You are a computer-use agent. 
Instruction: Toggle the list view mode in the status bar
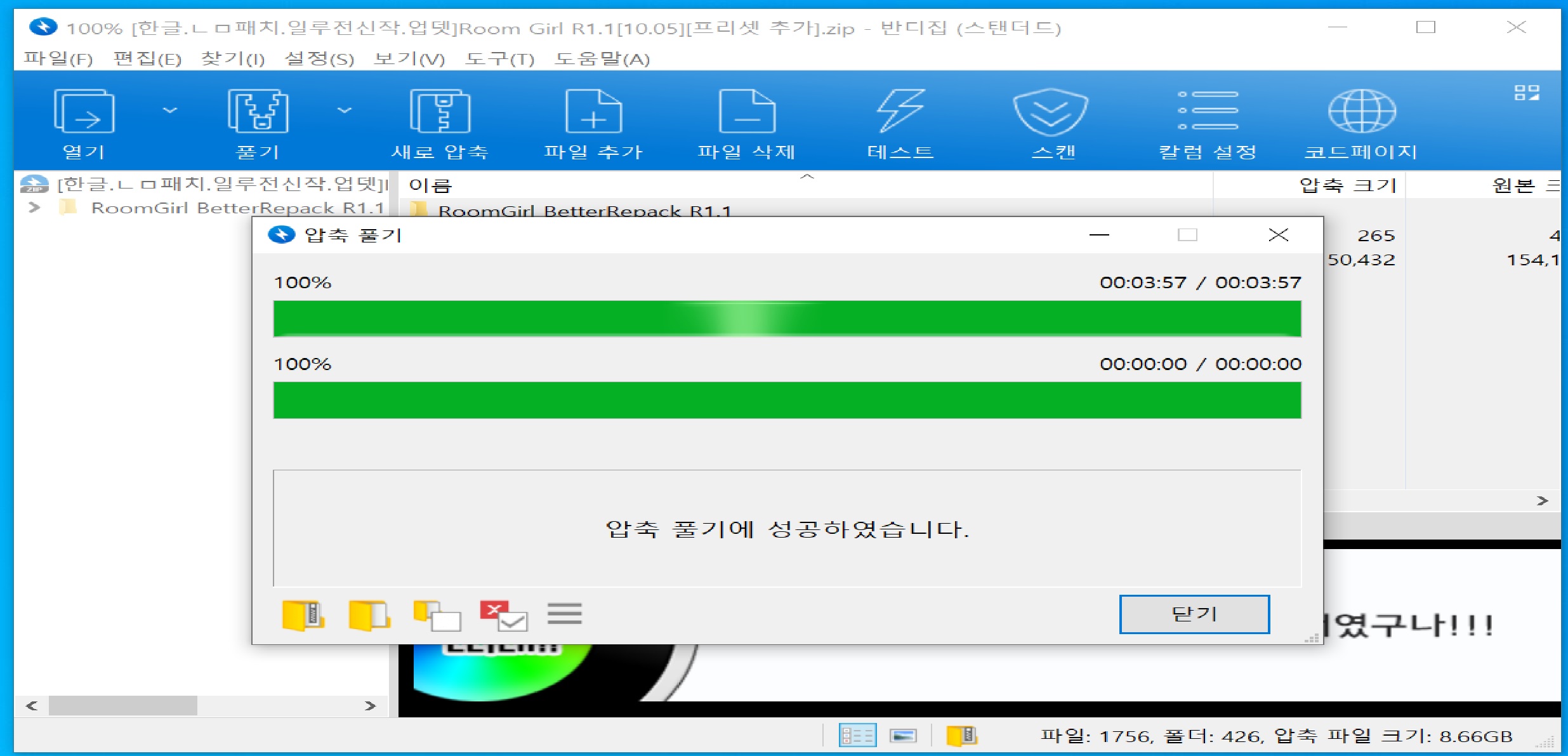(857, 736)
